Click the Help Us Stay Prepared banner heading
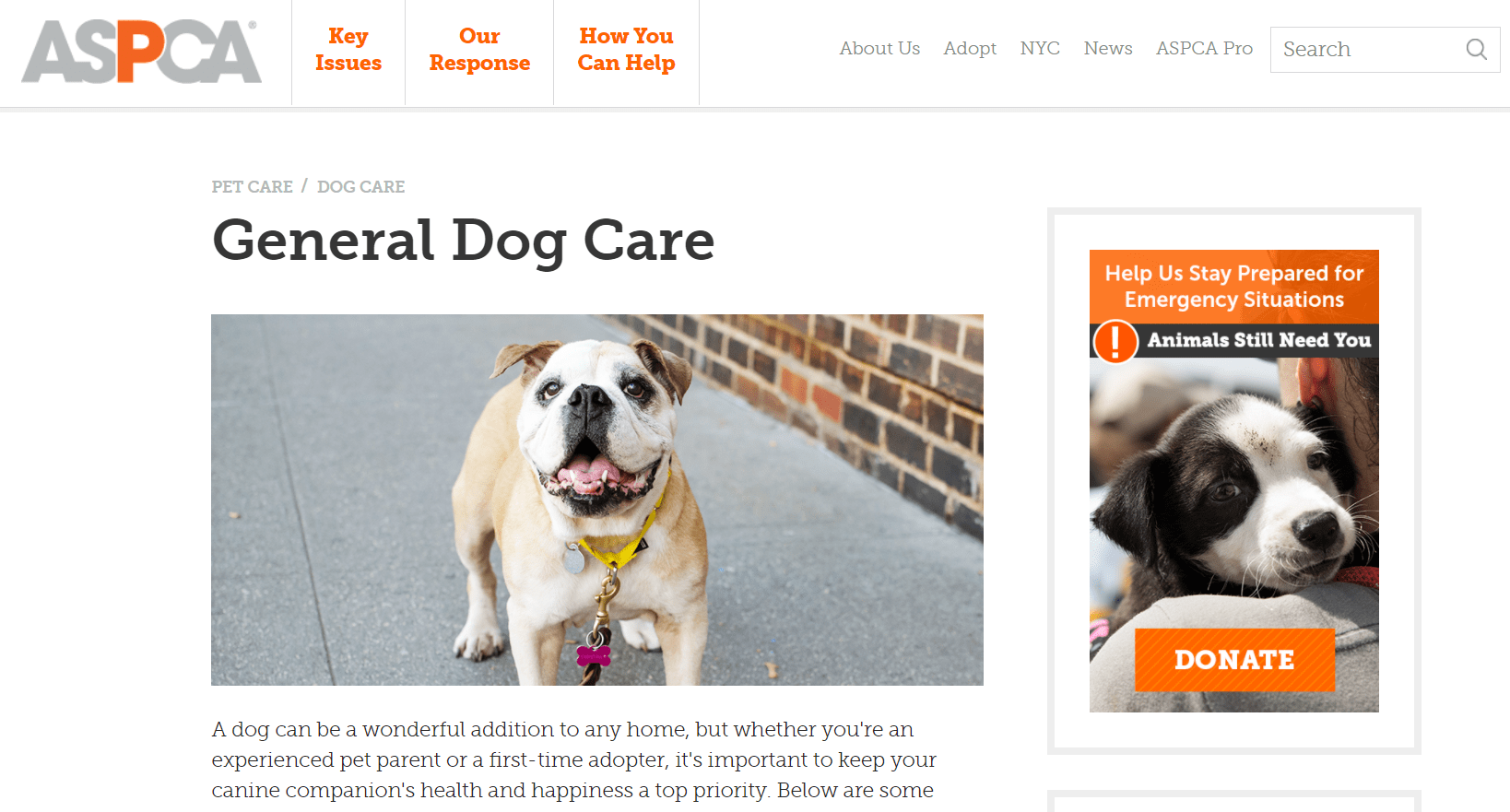1510x812 pixels. [x=1234, y=287]
